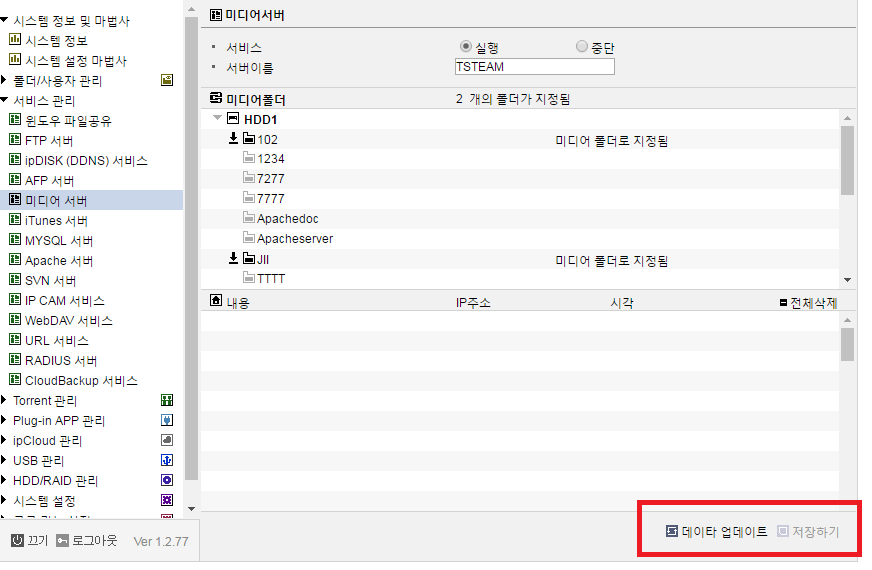Click the 폴더/사용자 관리 folder icon
The image size is (872, 570).
click(x=167, y=80)
